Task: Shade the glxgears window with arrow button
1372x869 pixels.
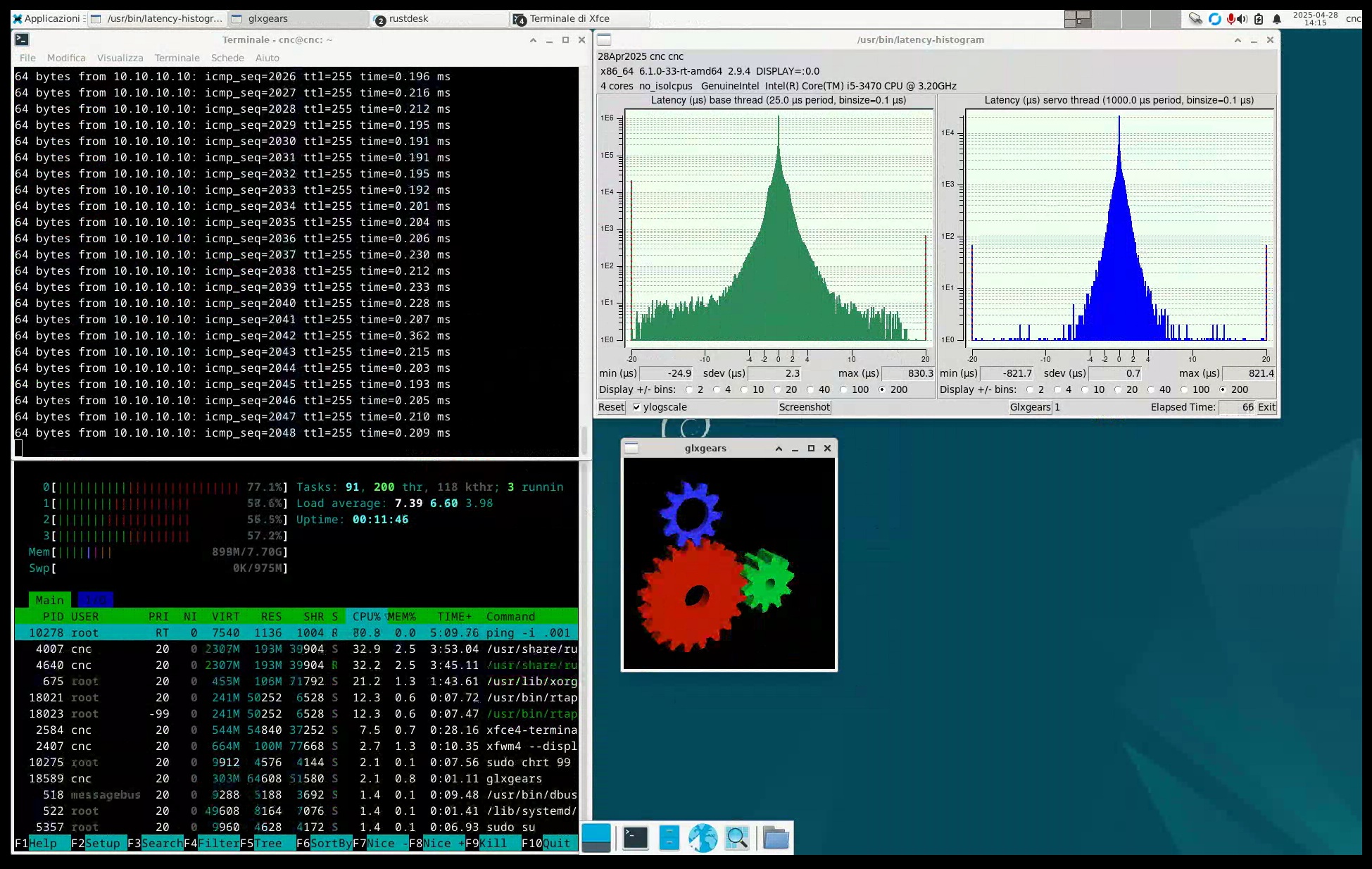Action: point(779,449)
